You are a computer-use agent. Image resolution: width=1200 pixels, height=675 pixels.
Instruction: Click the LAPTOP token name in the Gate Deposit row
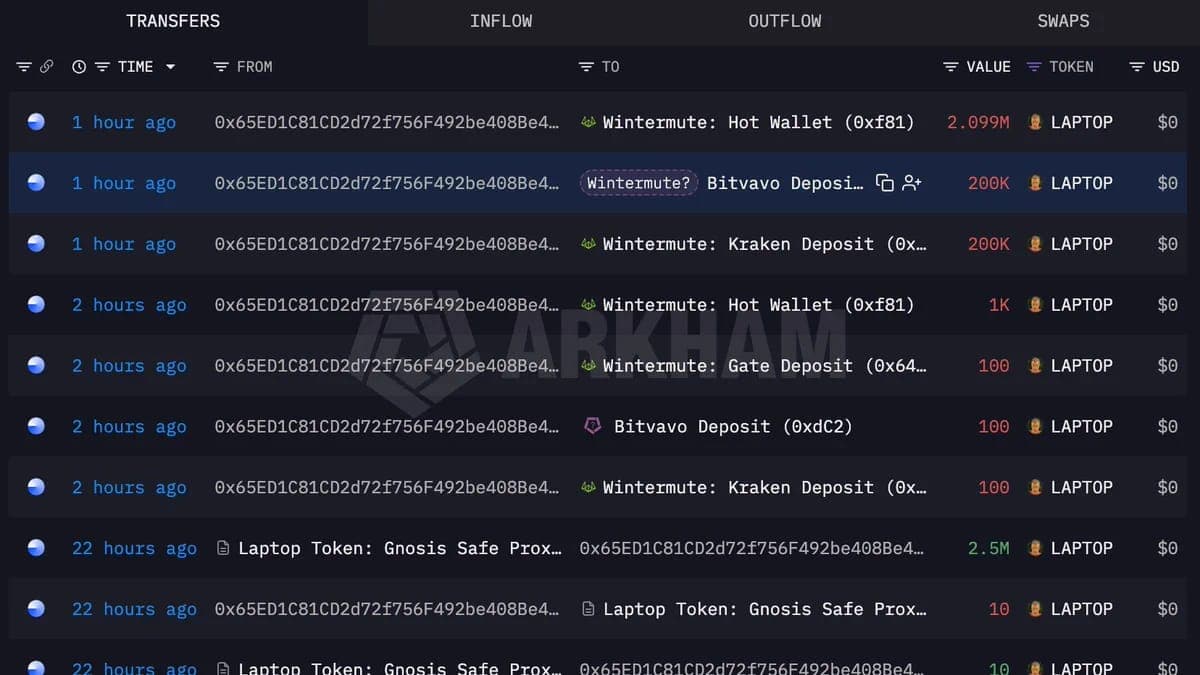pyautogui.click(x=1081, y=366)
